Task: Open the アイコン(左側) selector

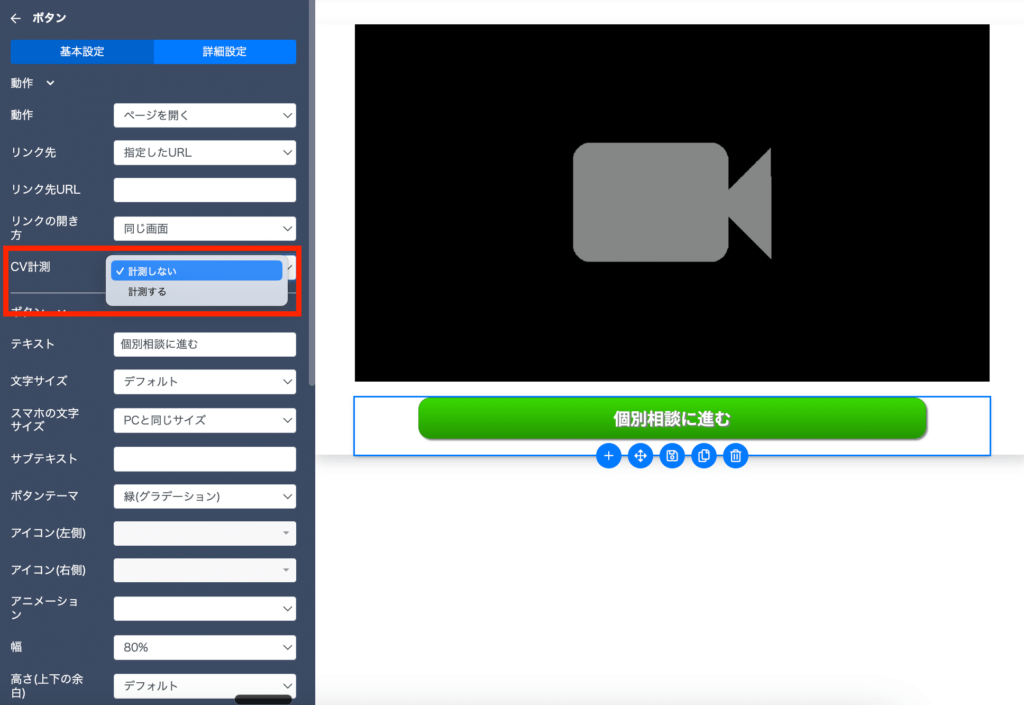Action: (204, 533)
